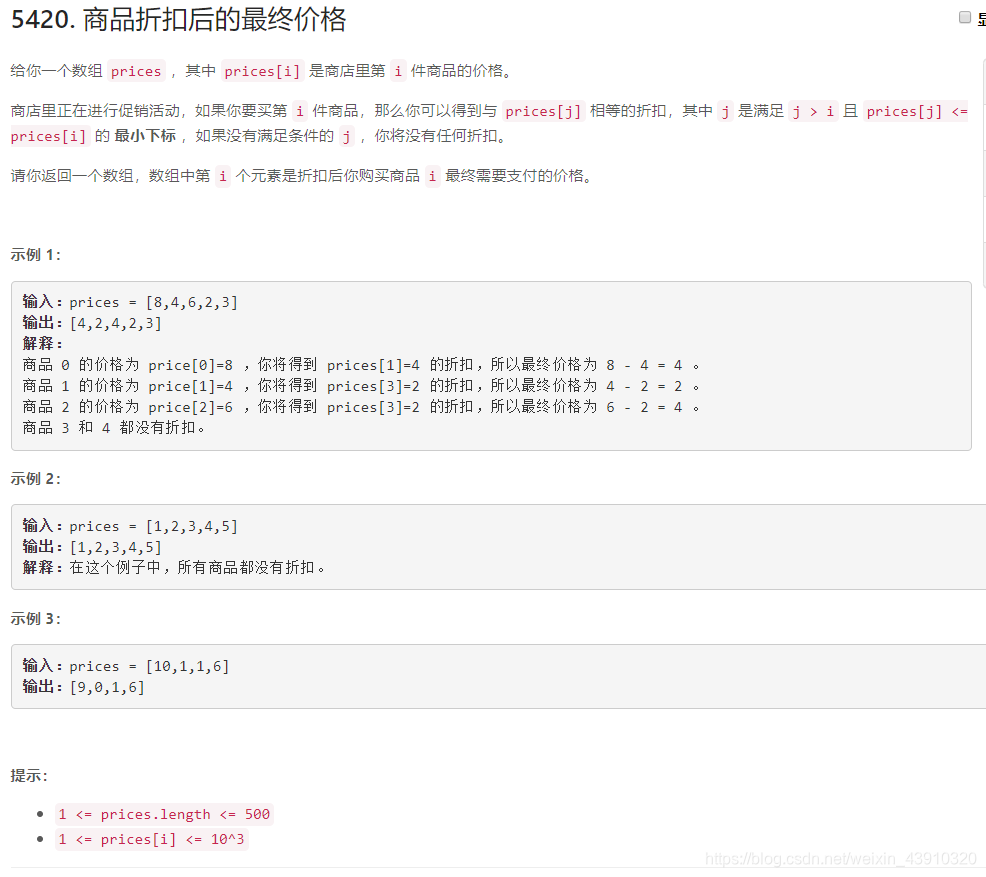
Task: Click the 'prices' code tag in the first sentence
Action: point(136,71)
